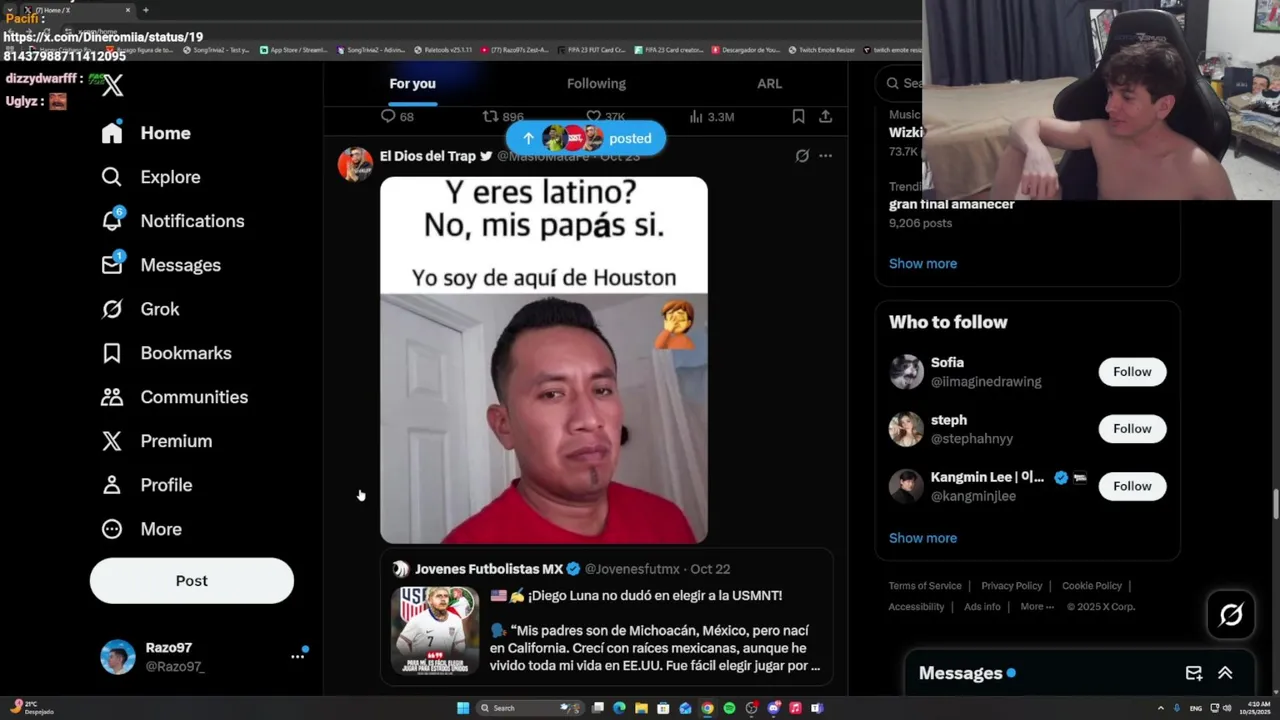Open Microsoft Edge from taskbar
Viewport: 1280px width, 720px height.
click(x=619, y=708)
